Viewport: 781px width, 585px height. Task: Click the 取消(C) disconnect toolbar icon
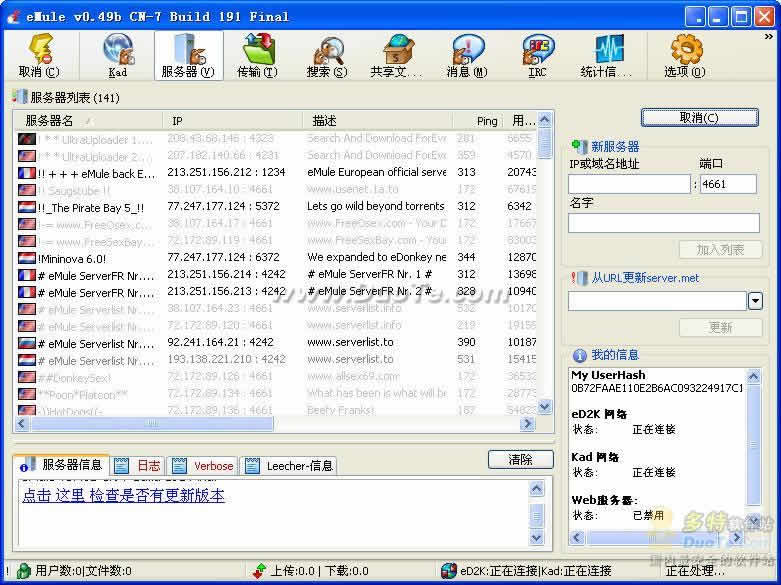pyautogui.click(x=39, y=55)
